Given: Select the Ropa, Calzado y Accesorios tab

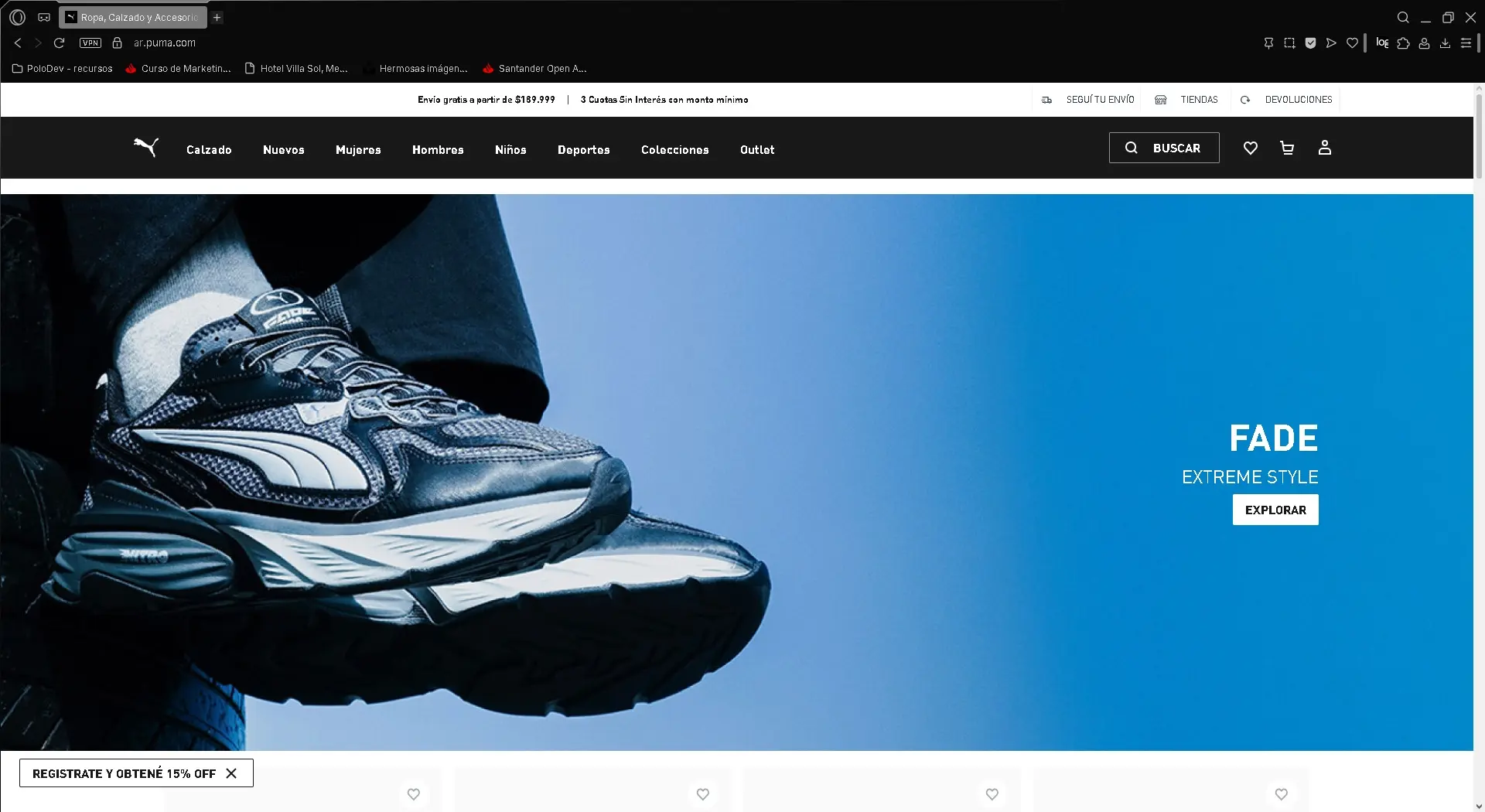Looking at the screenshot, I should (x=133, y=17).
